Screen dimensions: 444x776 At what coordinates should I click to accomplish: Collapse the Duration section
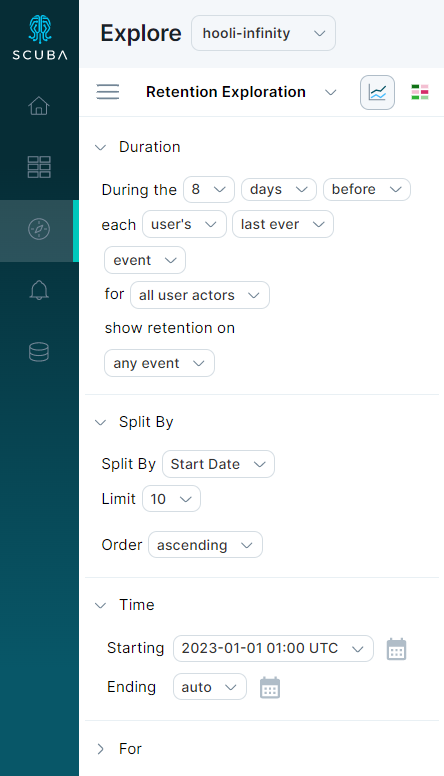(100, 147)
